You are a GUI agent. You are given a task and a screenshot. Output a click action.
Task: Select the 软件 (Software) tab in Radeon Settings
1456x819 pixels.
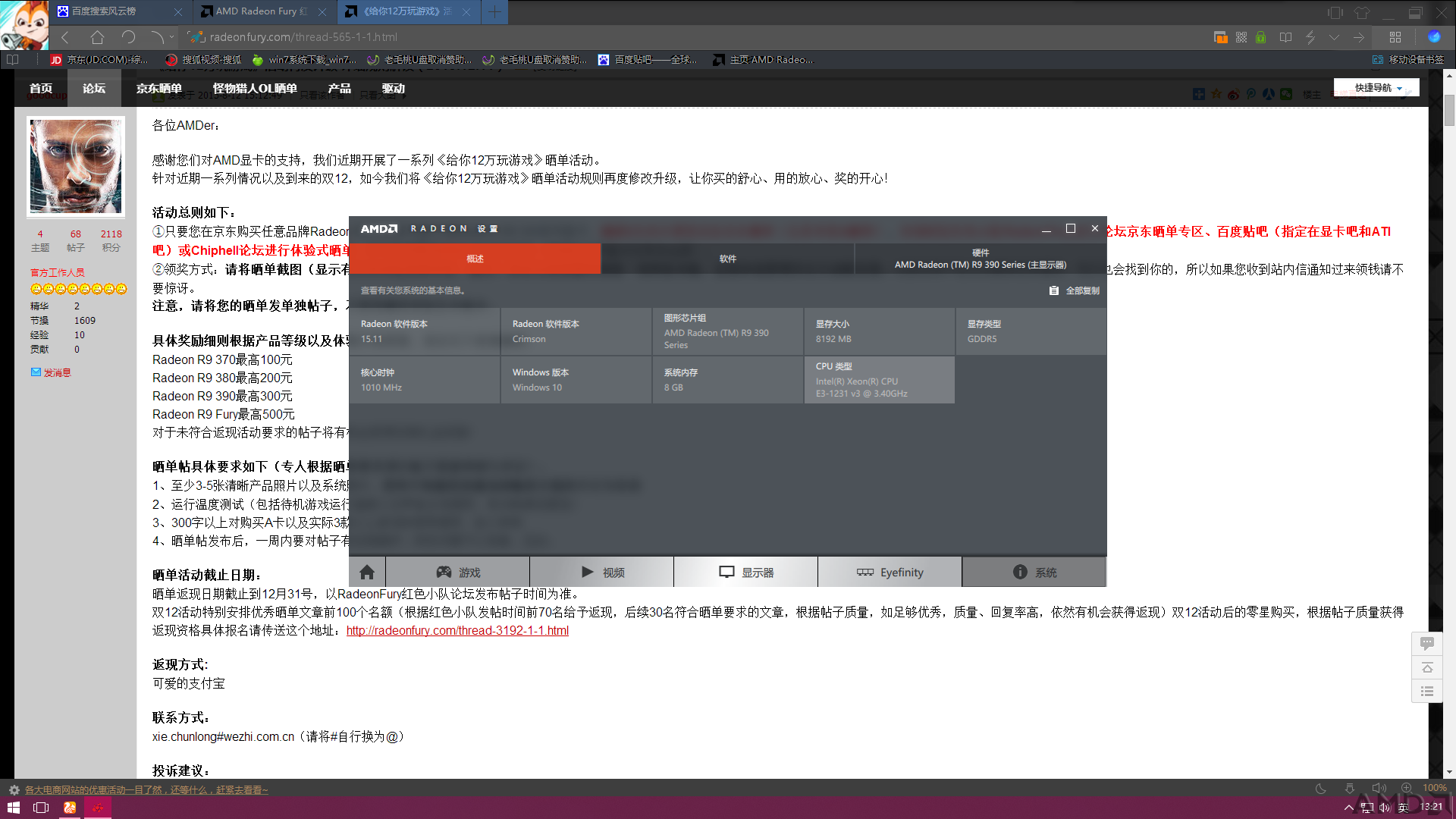[728, 259]
